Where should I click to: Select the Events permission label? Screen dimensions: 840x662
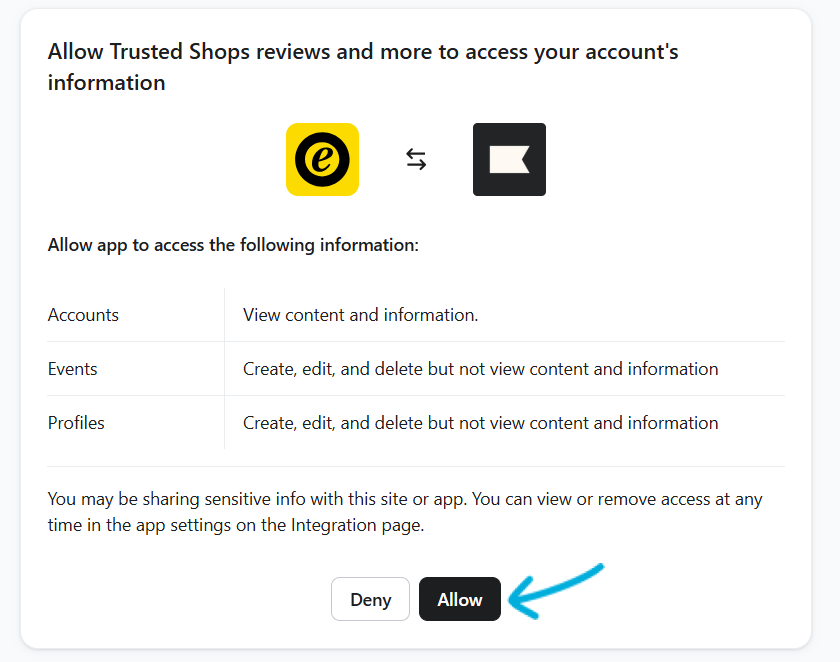pyautogui.click(x=73, y=369)
